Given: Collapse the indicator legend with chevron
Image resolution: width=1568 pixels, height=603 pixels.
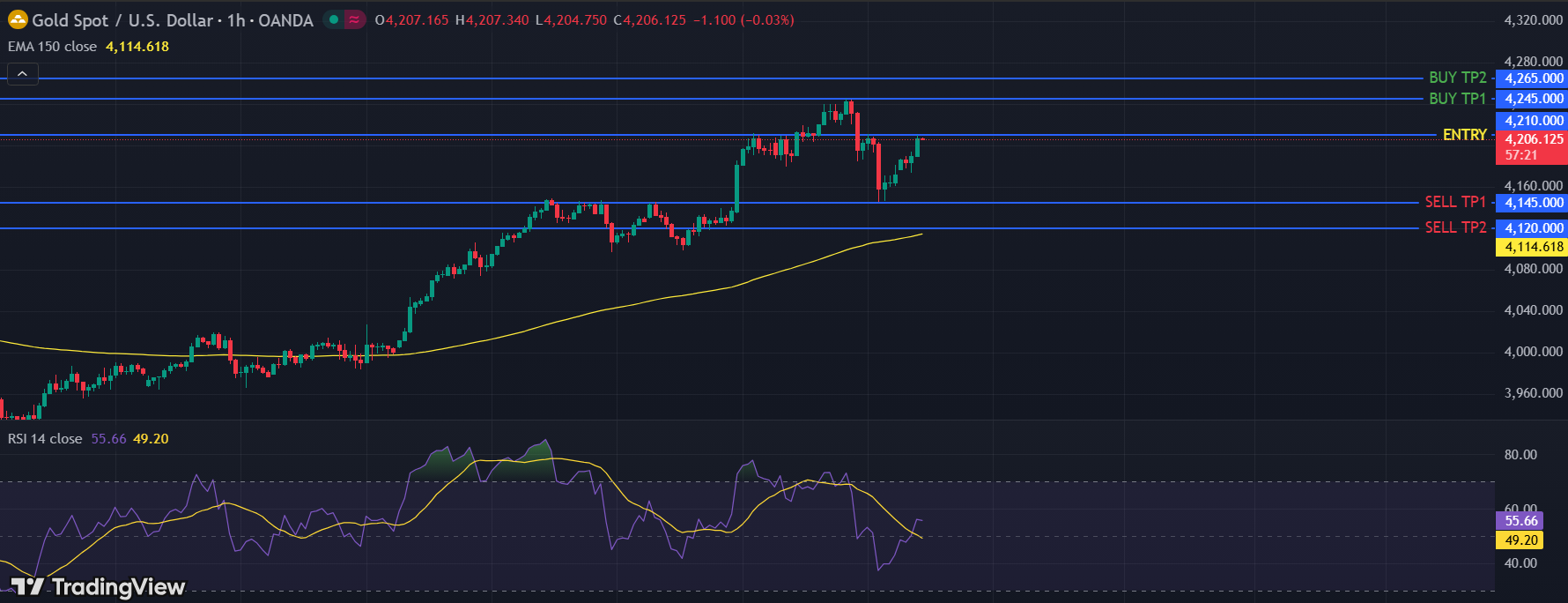Looking at the screenshot, I should point(23,74).
